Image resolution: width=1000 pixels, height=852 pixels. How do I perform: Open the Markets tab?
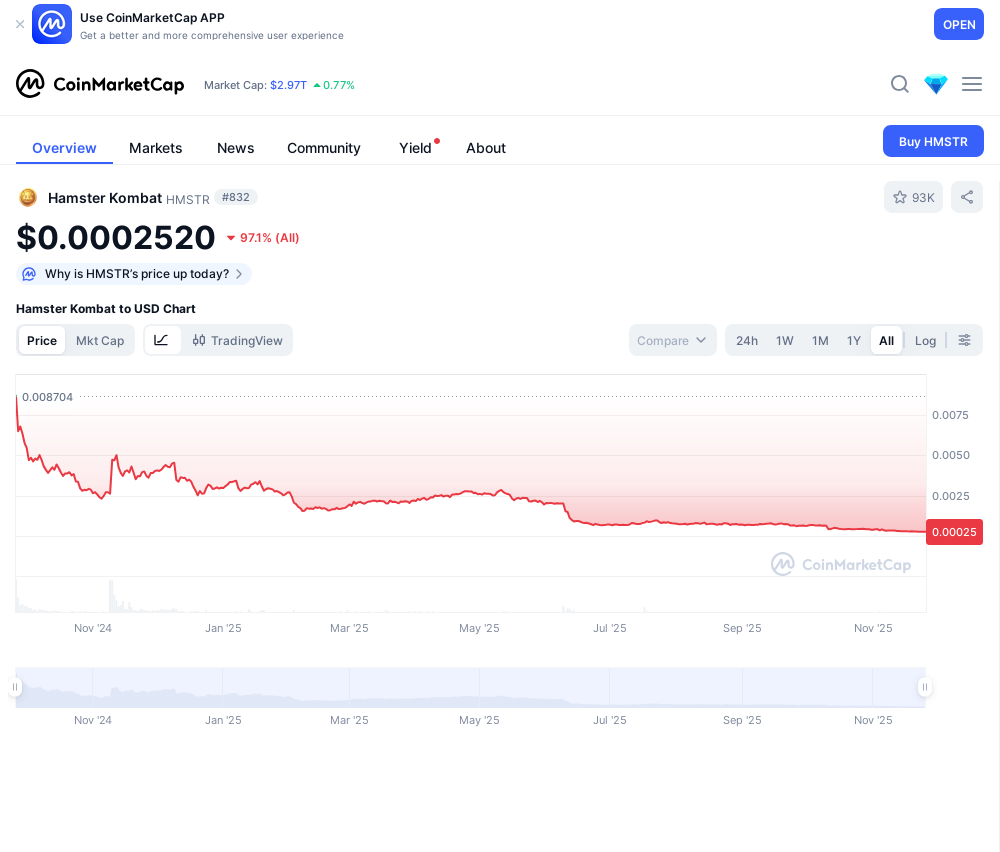(x=156, y=148)
